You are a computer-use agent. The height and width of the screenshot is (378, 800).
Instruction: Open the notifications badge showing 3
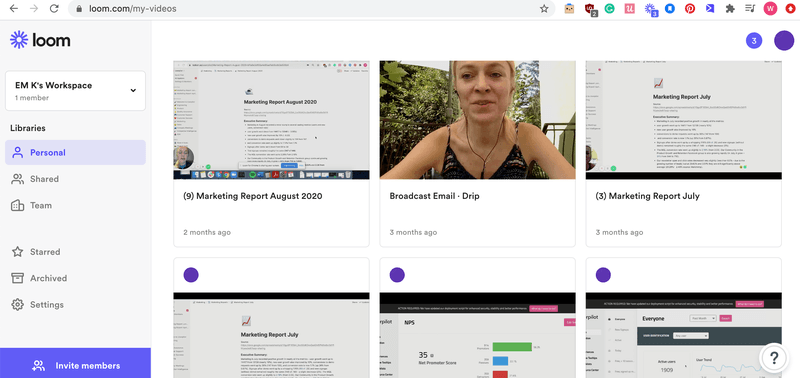click(754, 41)
